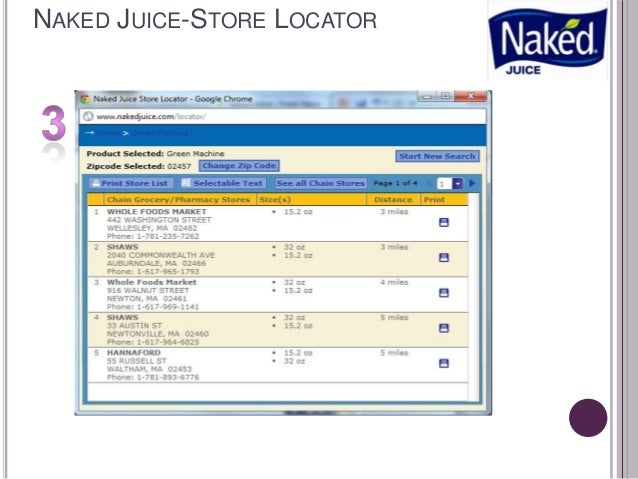The image size is (638, 479).
Task: Go to next results page arrow
Action: tap(472, 183)
